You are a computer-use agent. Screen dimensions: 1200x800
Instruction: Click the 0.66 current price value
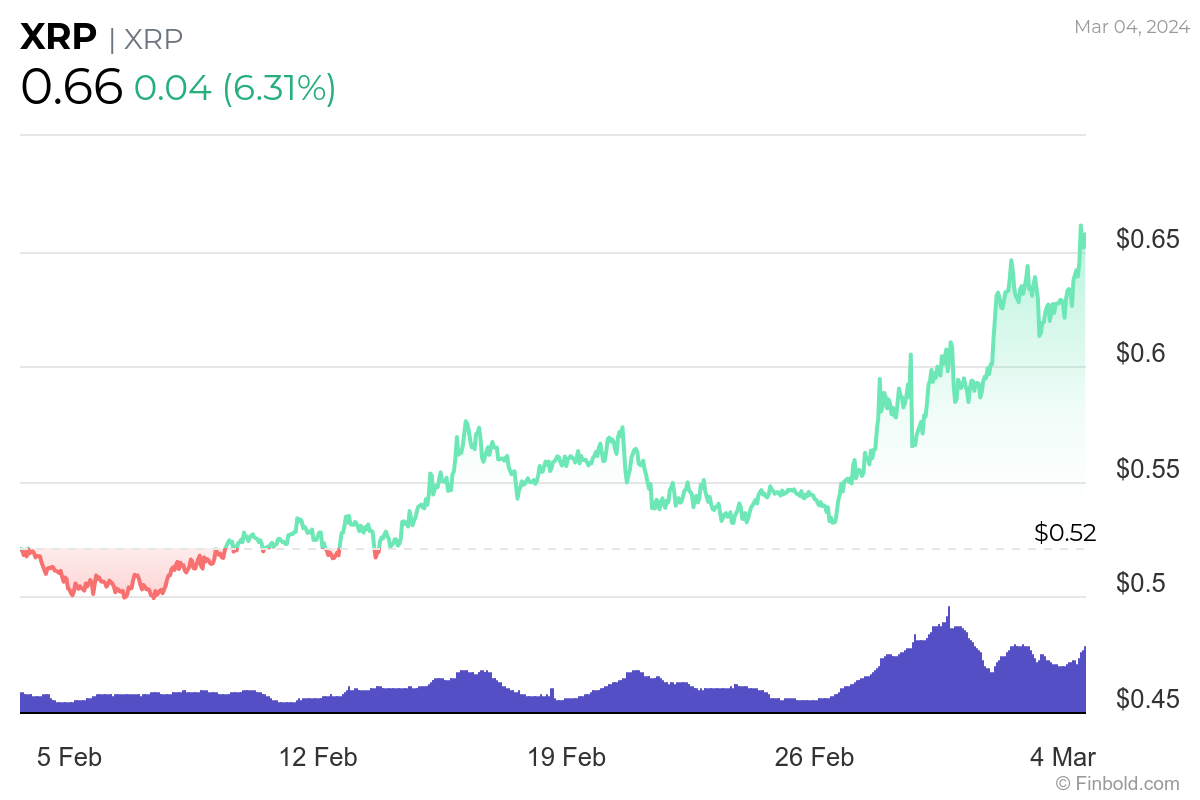[71, 88]
